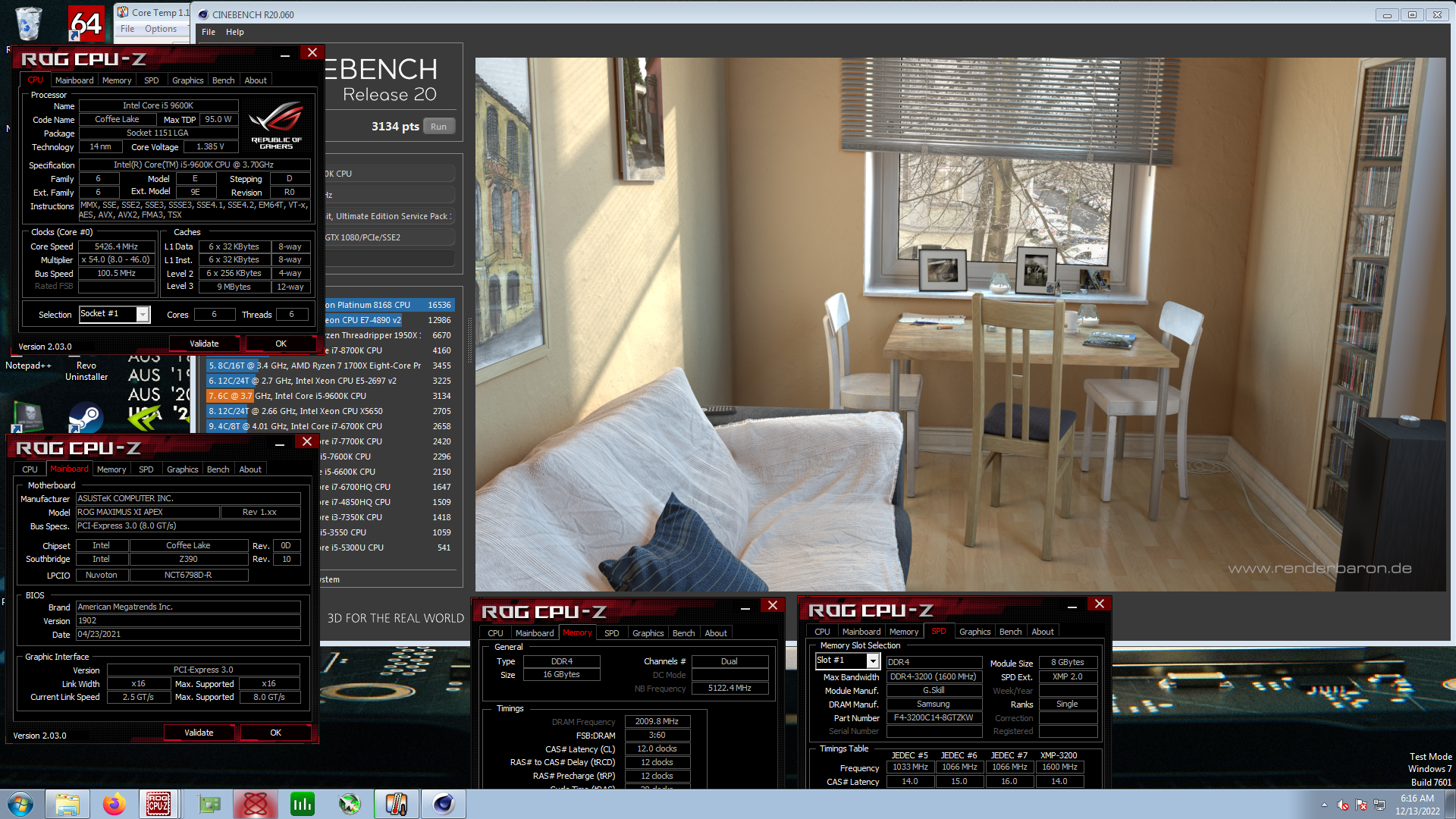This screenshot has height=819, width=1456.
Task: Minimize the ROG CPU-Z CPU window
Action: tap(284, 55)
